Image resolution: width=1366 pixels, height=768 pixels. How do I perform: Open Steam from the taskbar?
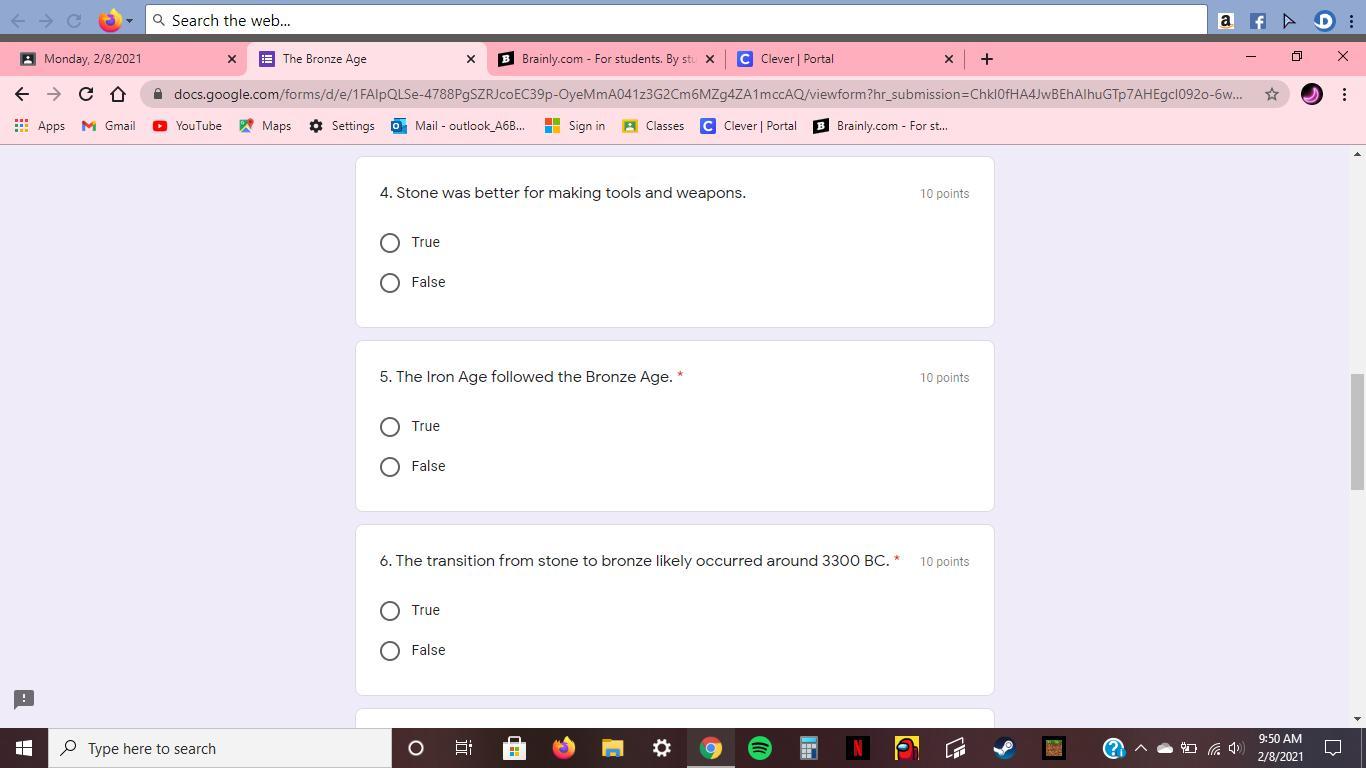click(1004, 748)
